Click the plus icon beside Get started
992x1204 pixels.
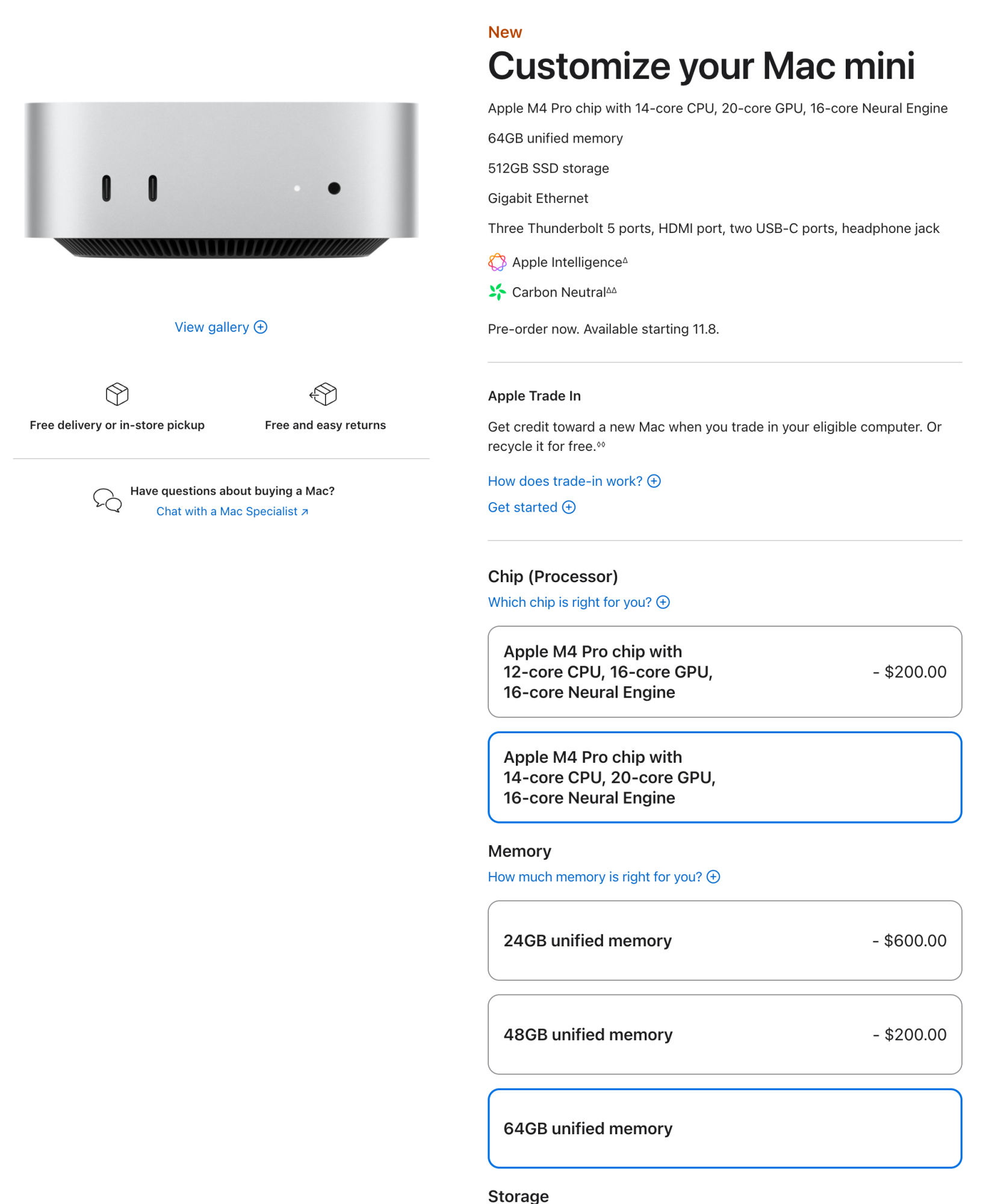(x=568, y=507)
